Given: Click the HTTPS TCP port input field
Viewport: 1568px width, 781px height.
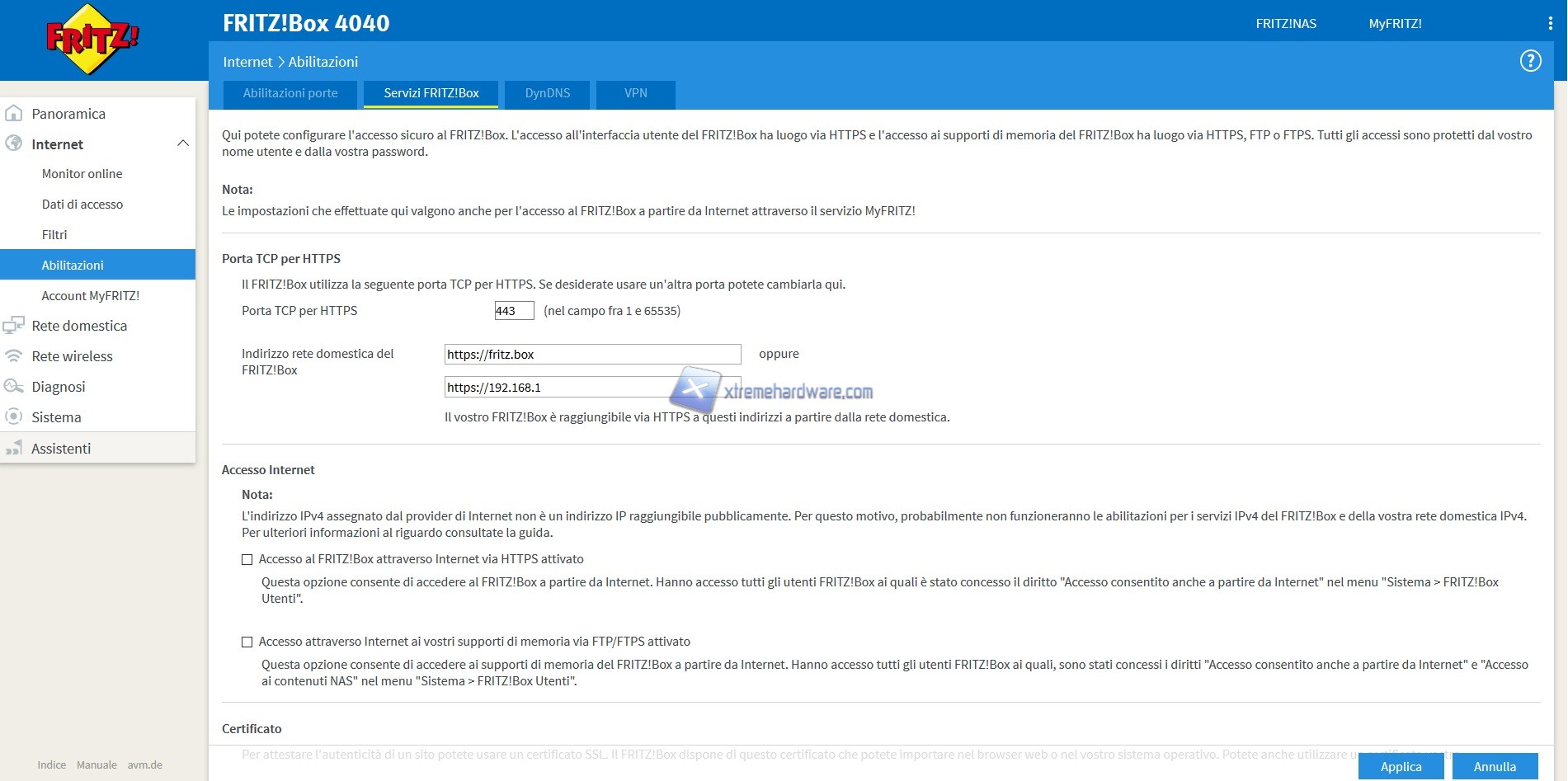Looking at the screenshot, I should [x=514, y=311].
